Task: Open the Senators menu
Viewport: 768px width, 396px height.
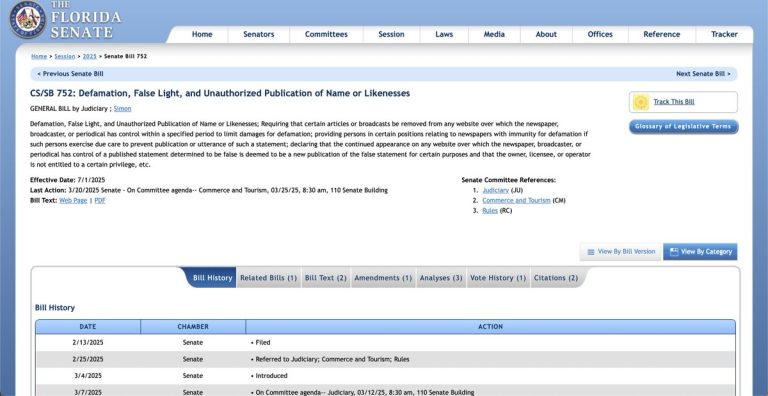Action: click(259, 34)
